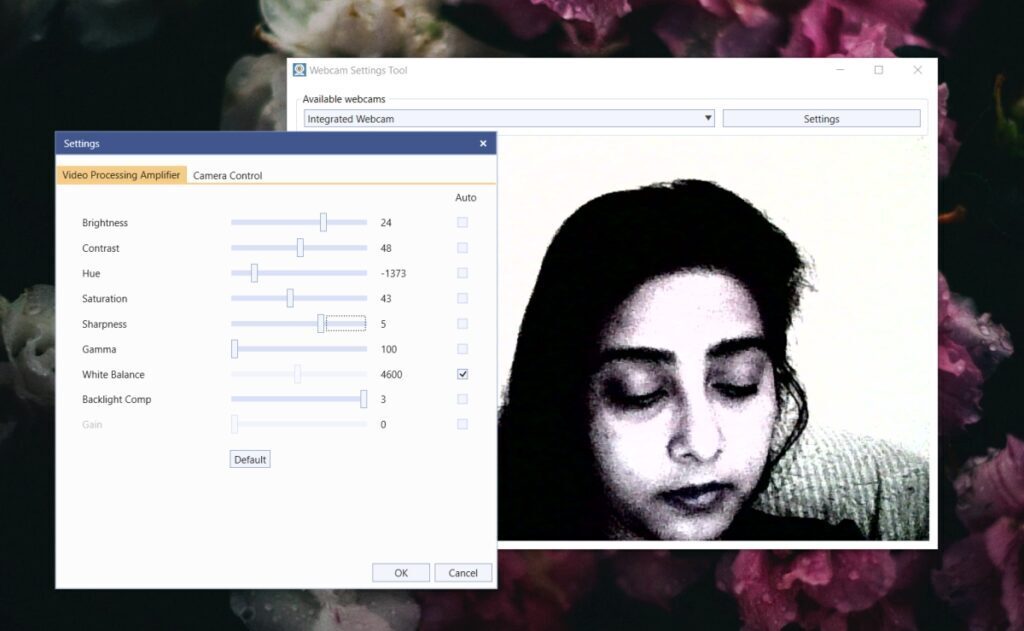Confirm changes with the OK button
The width and height of the screenshot is (1024, 631).
point(400,572)
